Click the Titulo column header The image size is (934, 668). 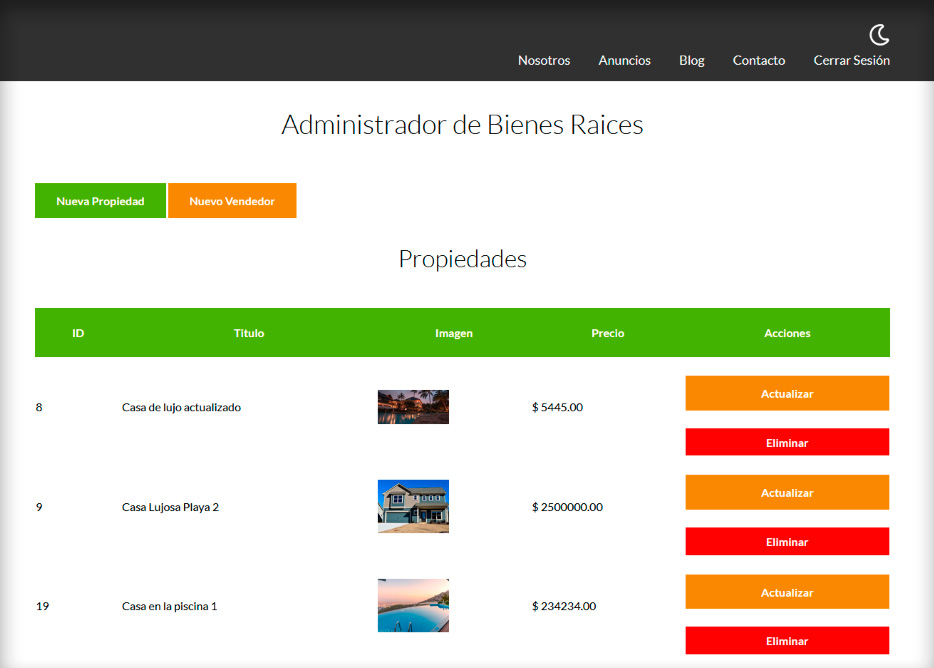tap(249, 333)
